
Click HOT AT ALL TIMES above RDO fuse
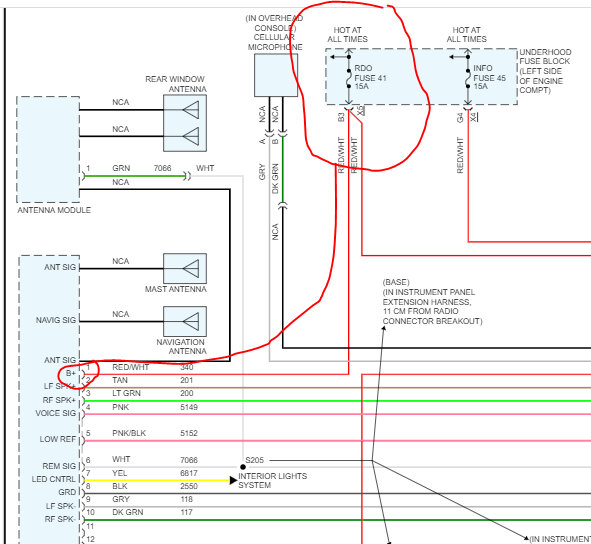click(347, 34)
